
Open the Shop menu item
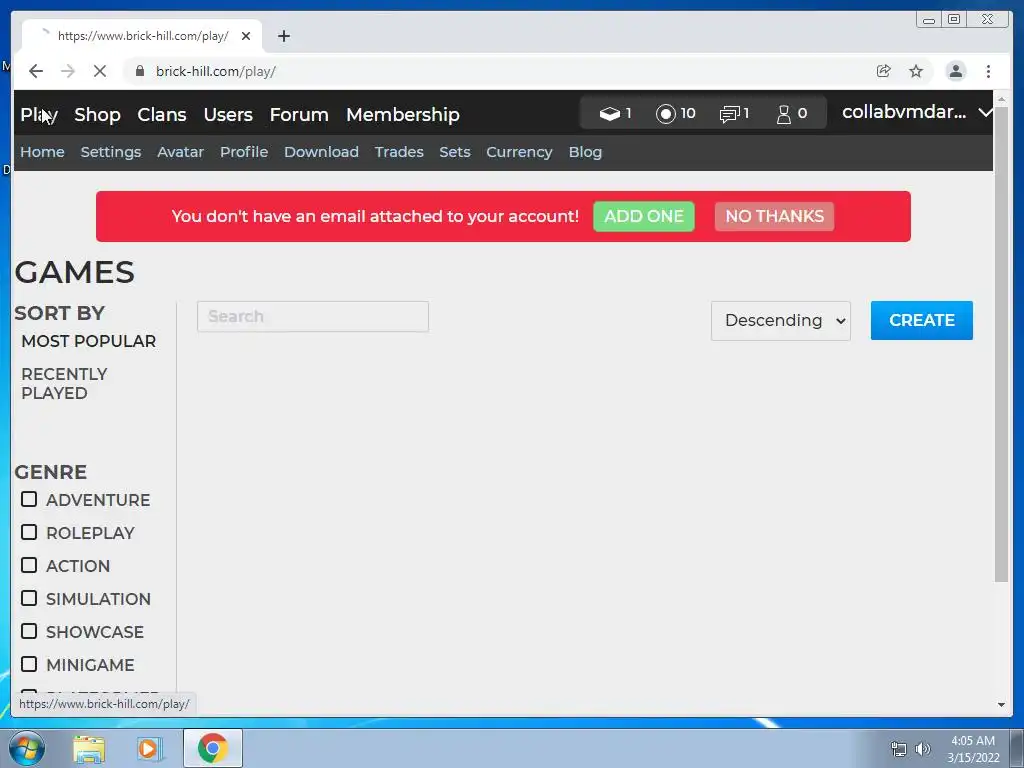(x=97, y=115)
